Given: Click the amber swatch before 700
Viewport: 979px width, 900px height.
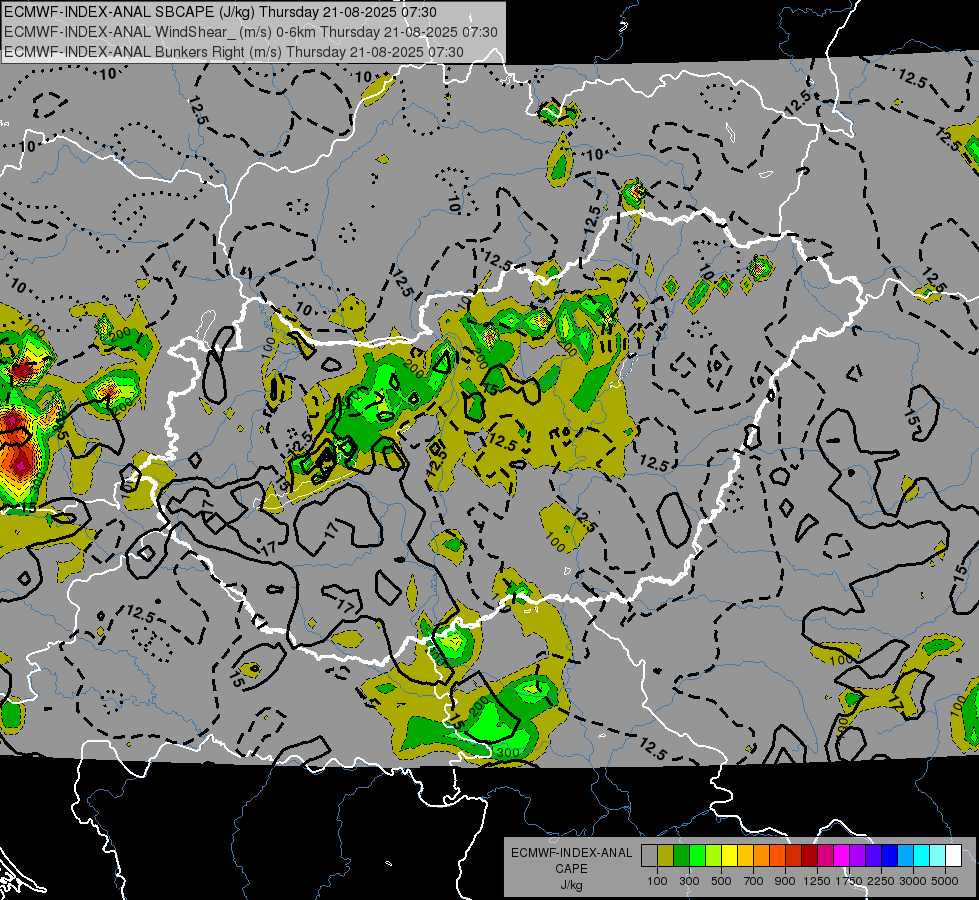Looking at the screenshot, I should coord(745,856).
